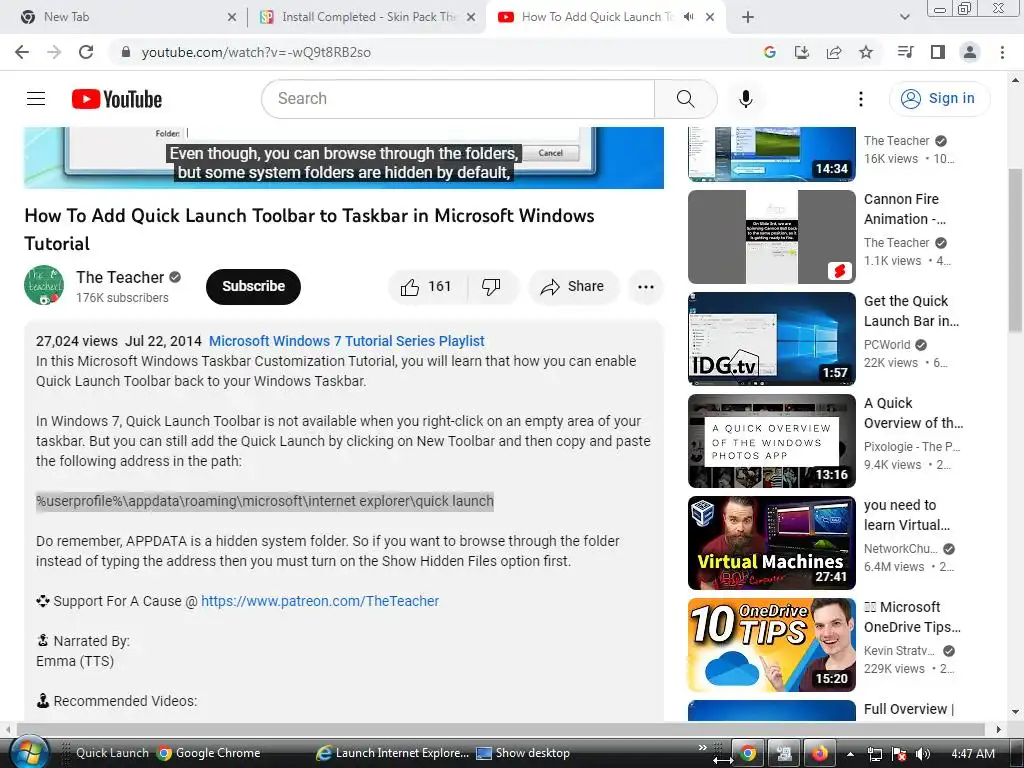Click the YouTube search input field

pos(458,99)
